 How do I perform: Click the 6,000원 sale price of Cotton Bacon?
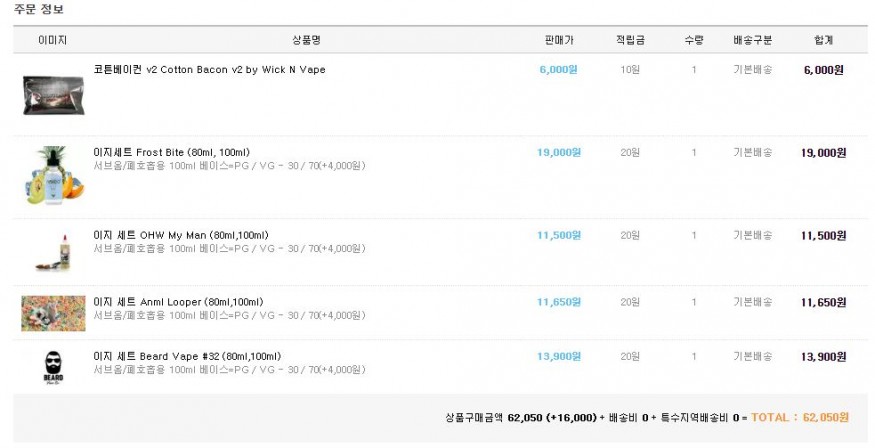point(558,70)
